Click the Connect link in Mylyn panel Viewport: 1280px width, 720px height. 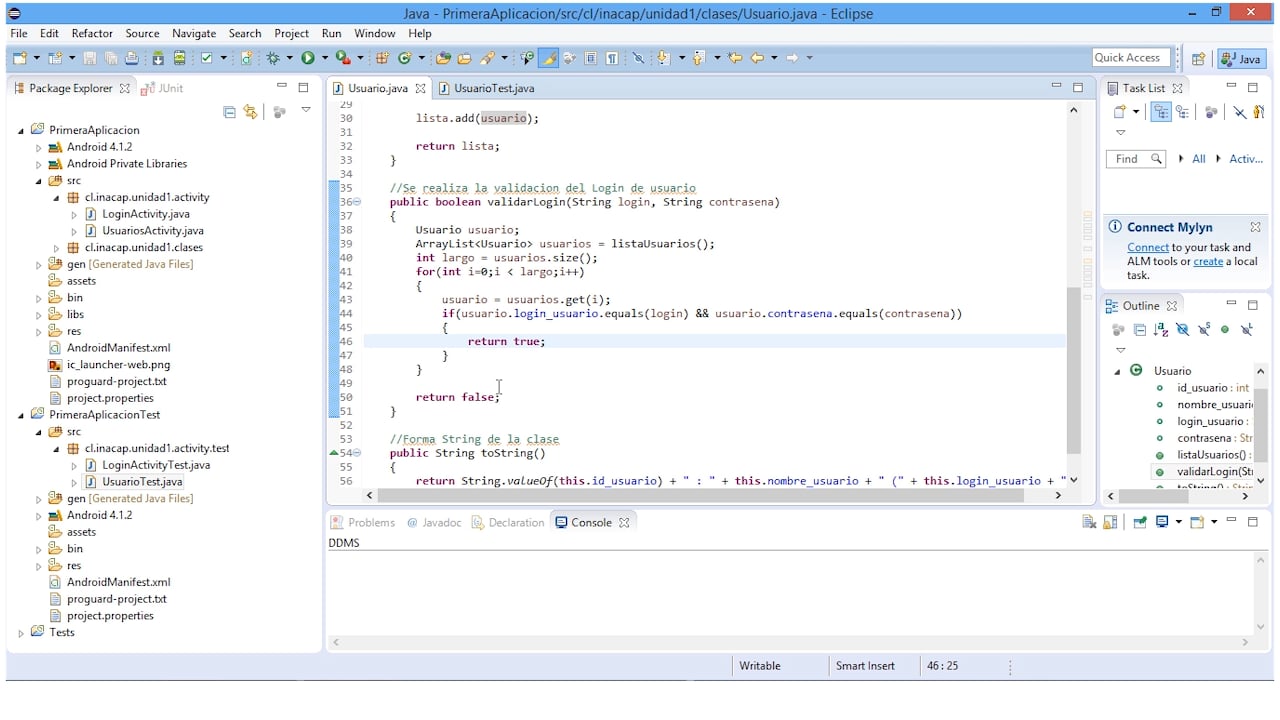click(1147, 247)
